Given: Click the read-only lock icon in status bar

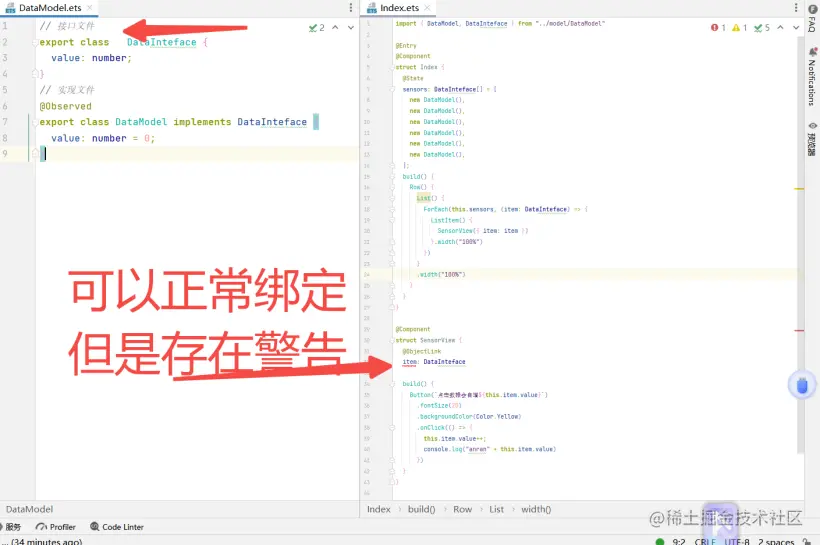Looking at the screenshot, I should click(x=807, y=541).
